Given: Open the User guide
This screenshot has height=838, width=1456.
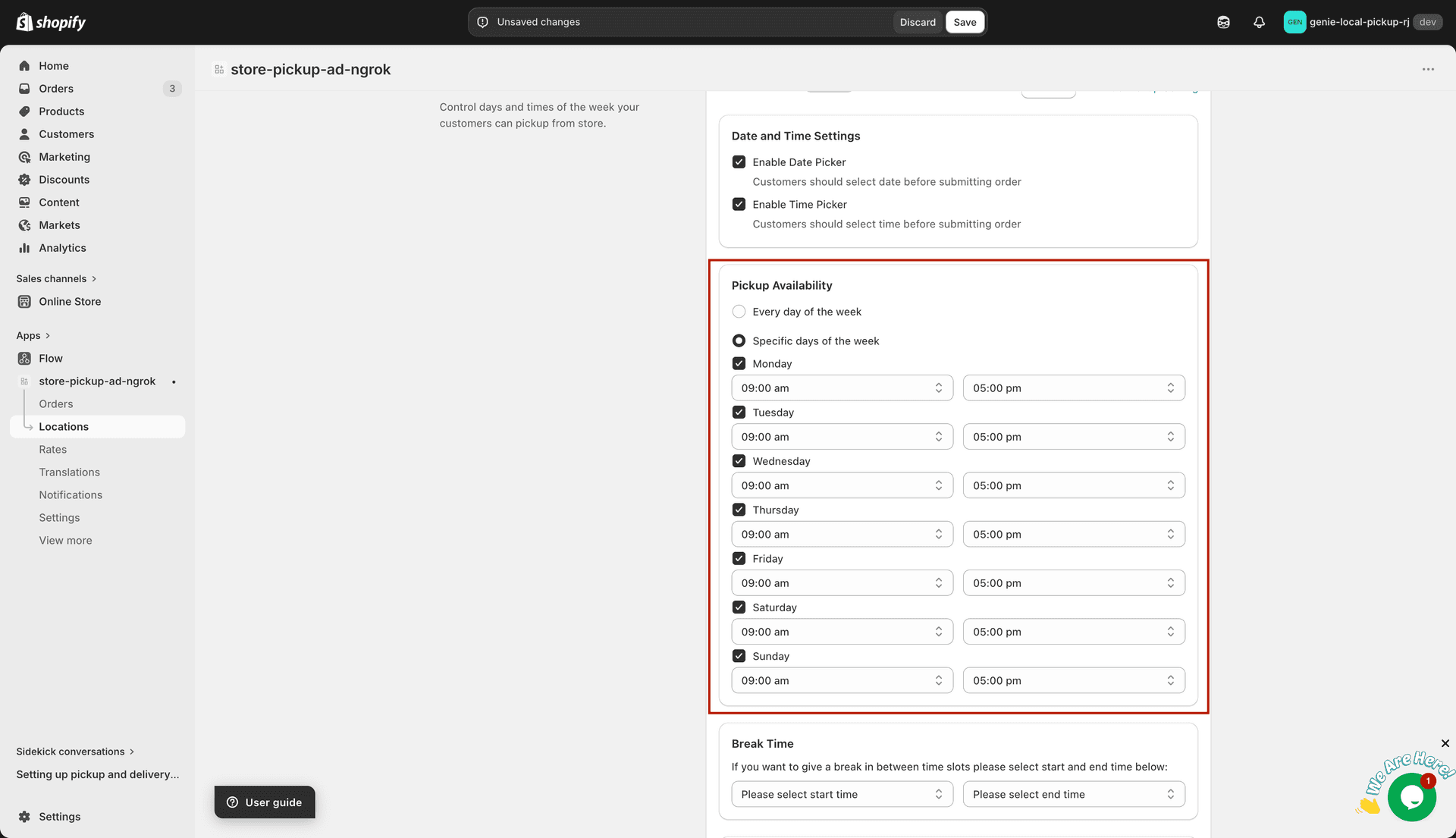Looking at the screenshot, I should 265,802.
